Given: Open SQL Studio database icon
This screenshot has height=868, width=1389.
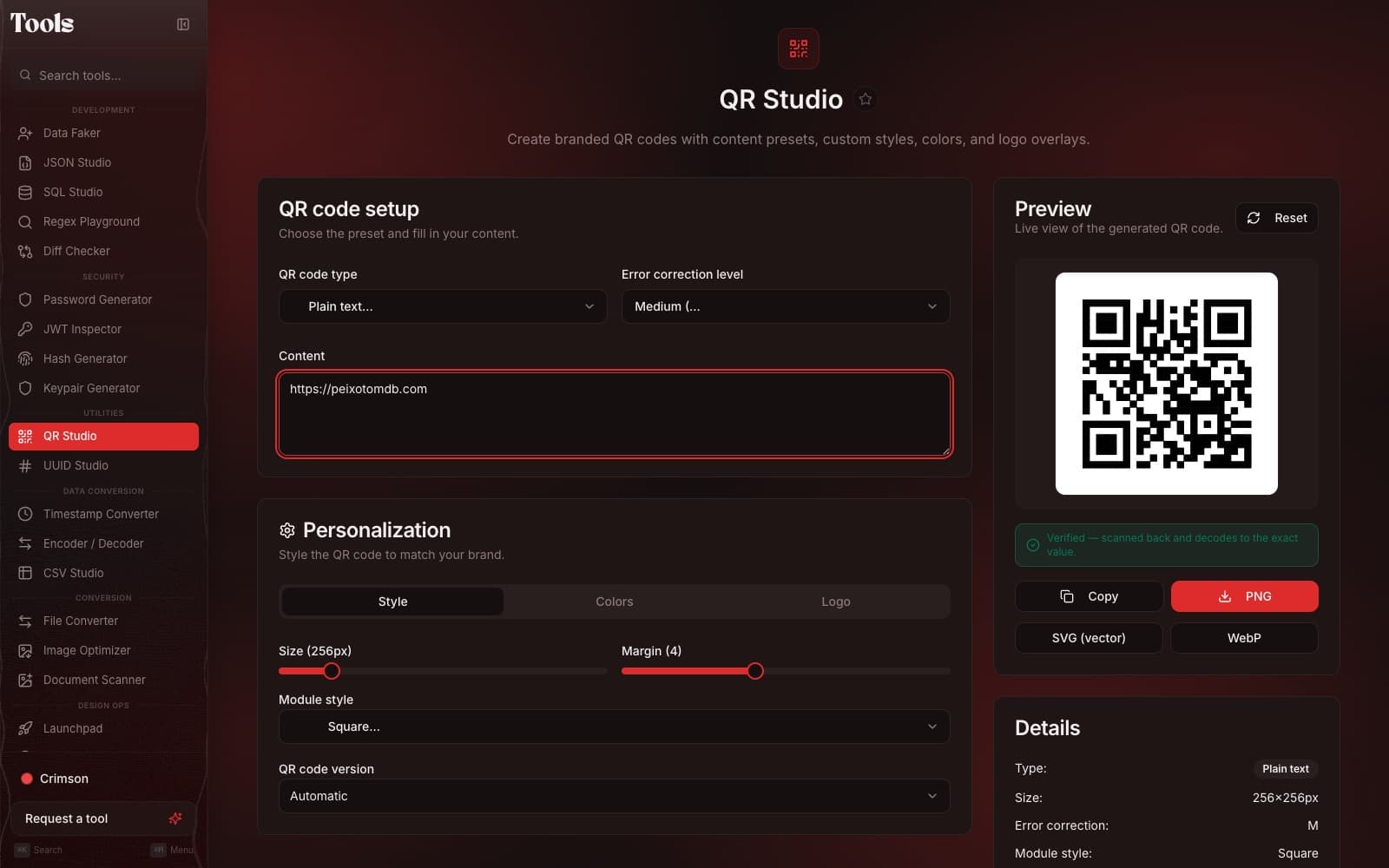Looking at the screenshot, I should 25,192.
